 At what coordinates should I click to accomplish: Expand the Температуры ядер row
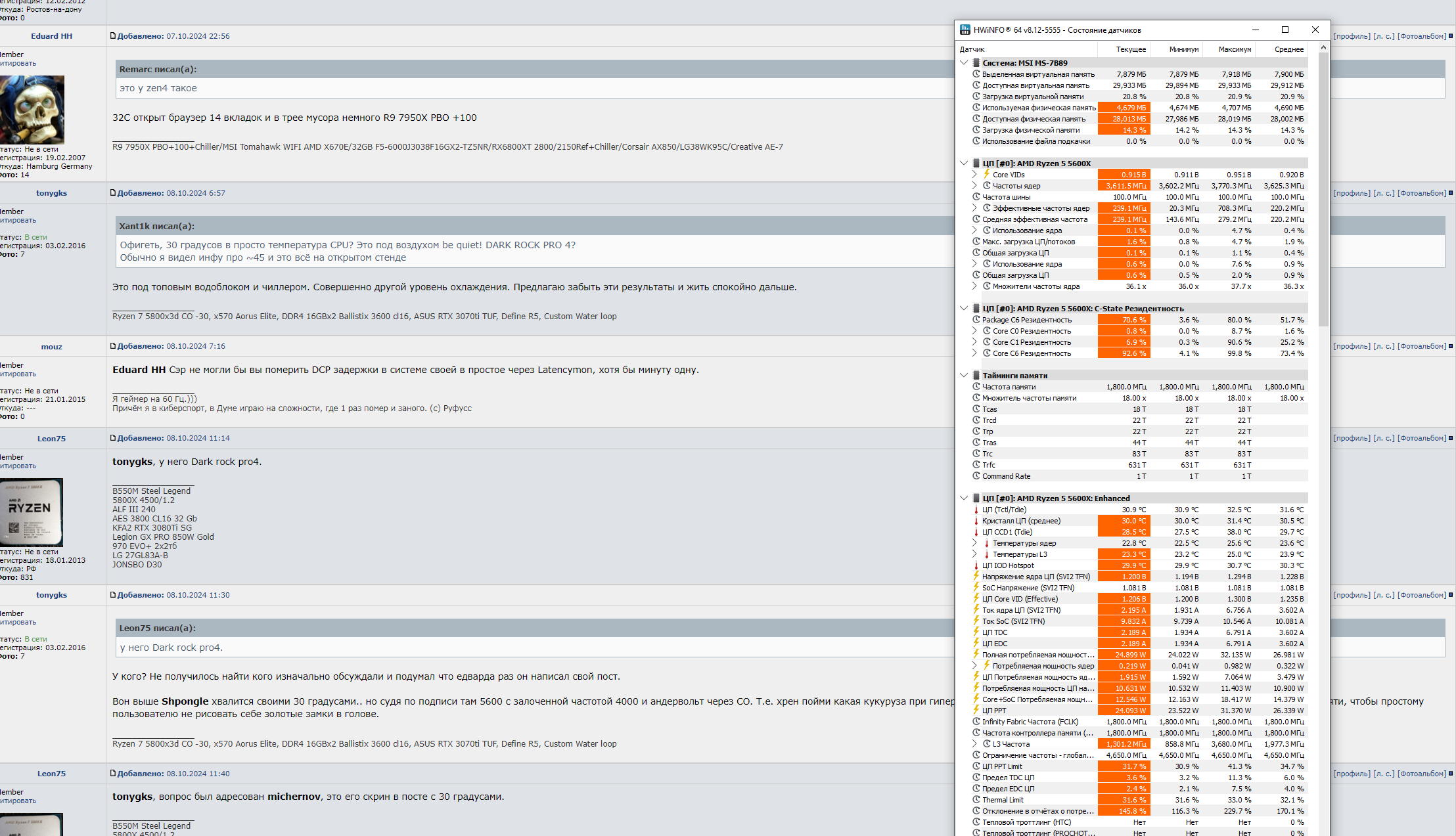pyautogui.click(x=974, y=543)
